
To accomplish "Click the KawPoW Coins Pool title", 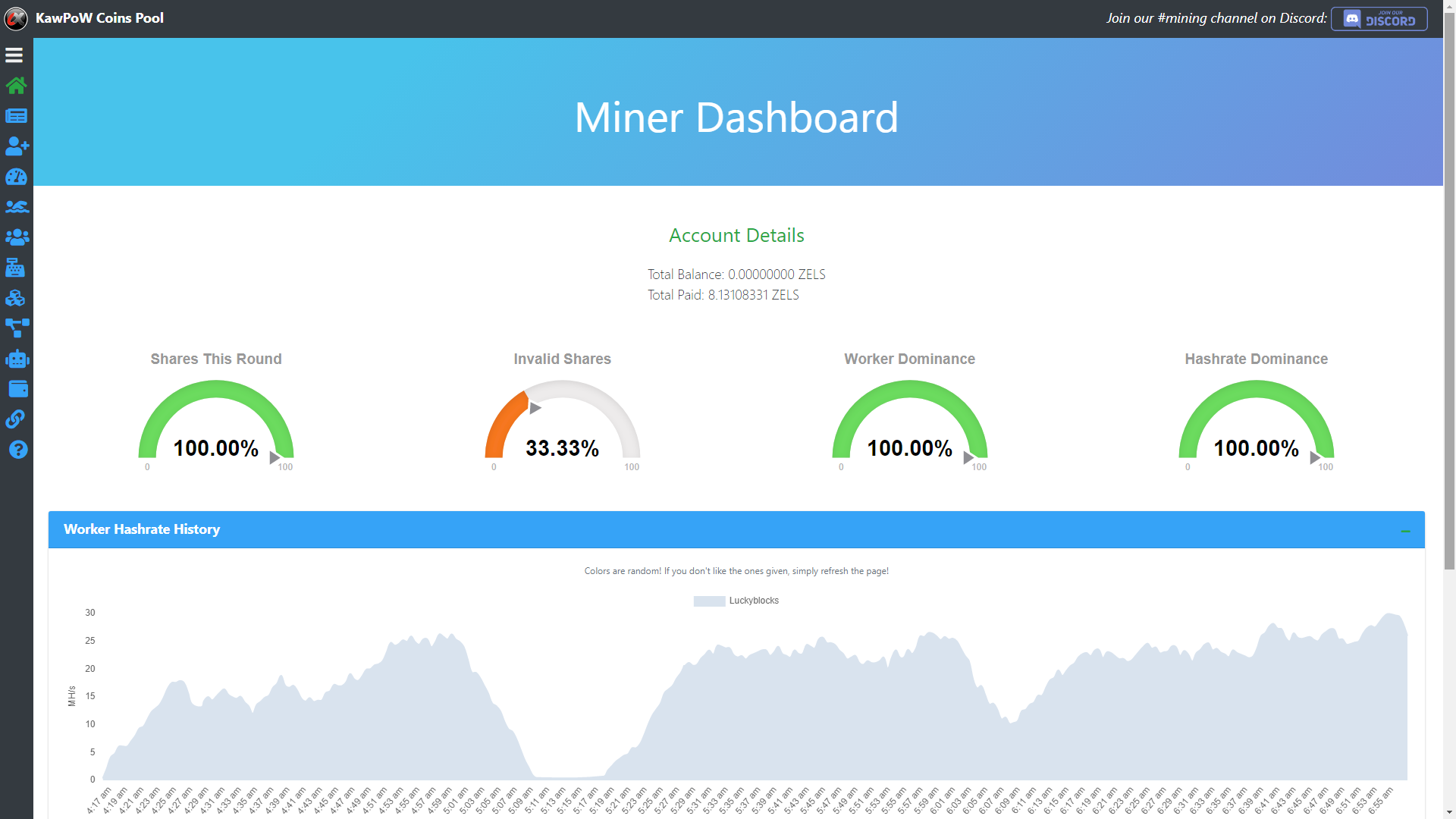I will point(99,18).
